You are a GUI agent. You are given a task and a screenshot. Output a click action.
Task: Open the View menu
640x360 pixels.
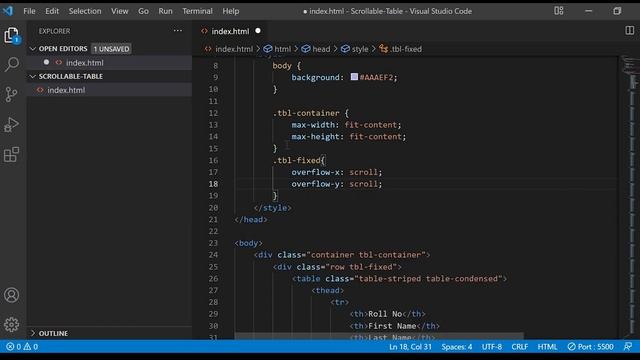(x=120, y=11)
